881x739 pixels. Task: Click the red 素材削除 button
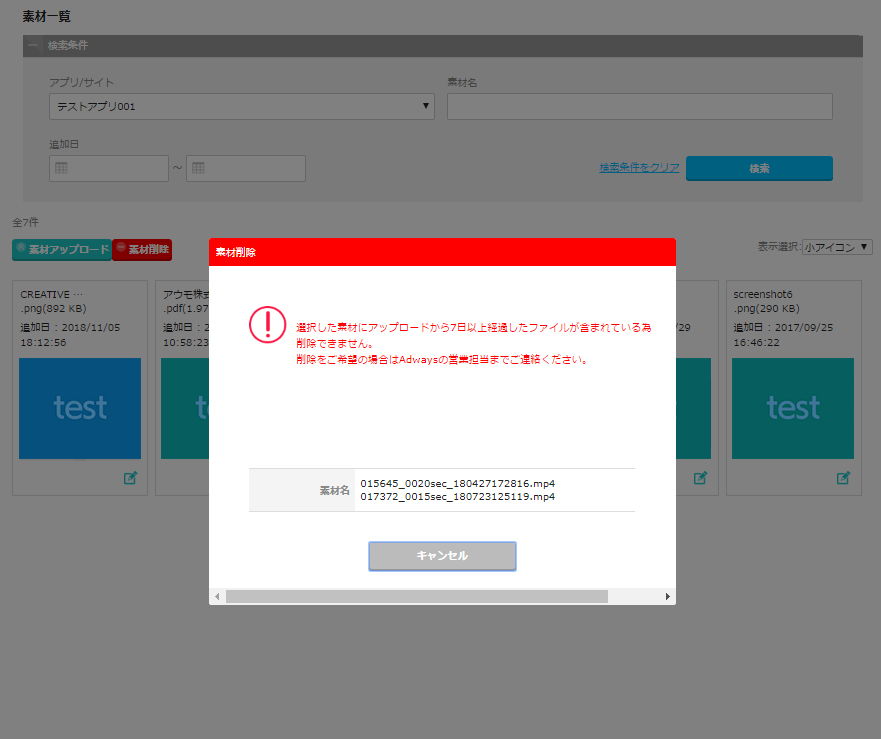pyautogui.click(x=142, y=249)
